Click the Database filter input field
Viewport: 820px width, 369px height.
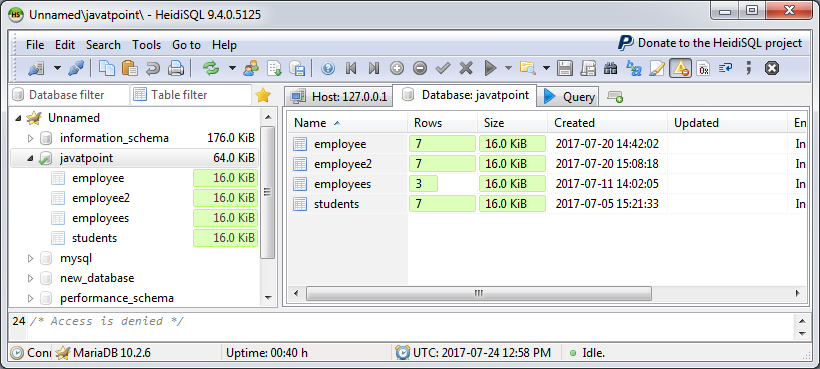pyautogui.click(x=70, y=95)
